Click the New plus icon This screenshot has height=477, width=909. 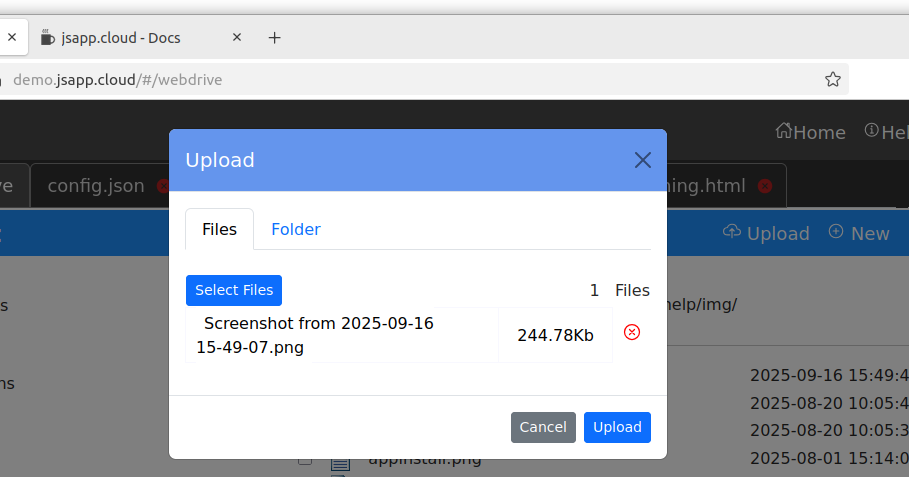[836, 232]
